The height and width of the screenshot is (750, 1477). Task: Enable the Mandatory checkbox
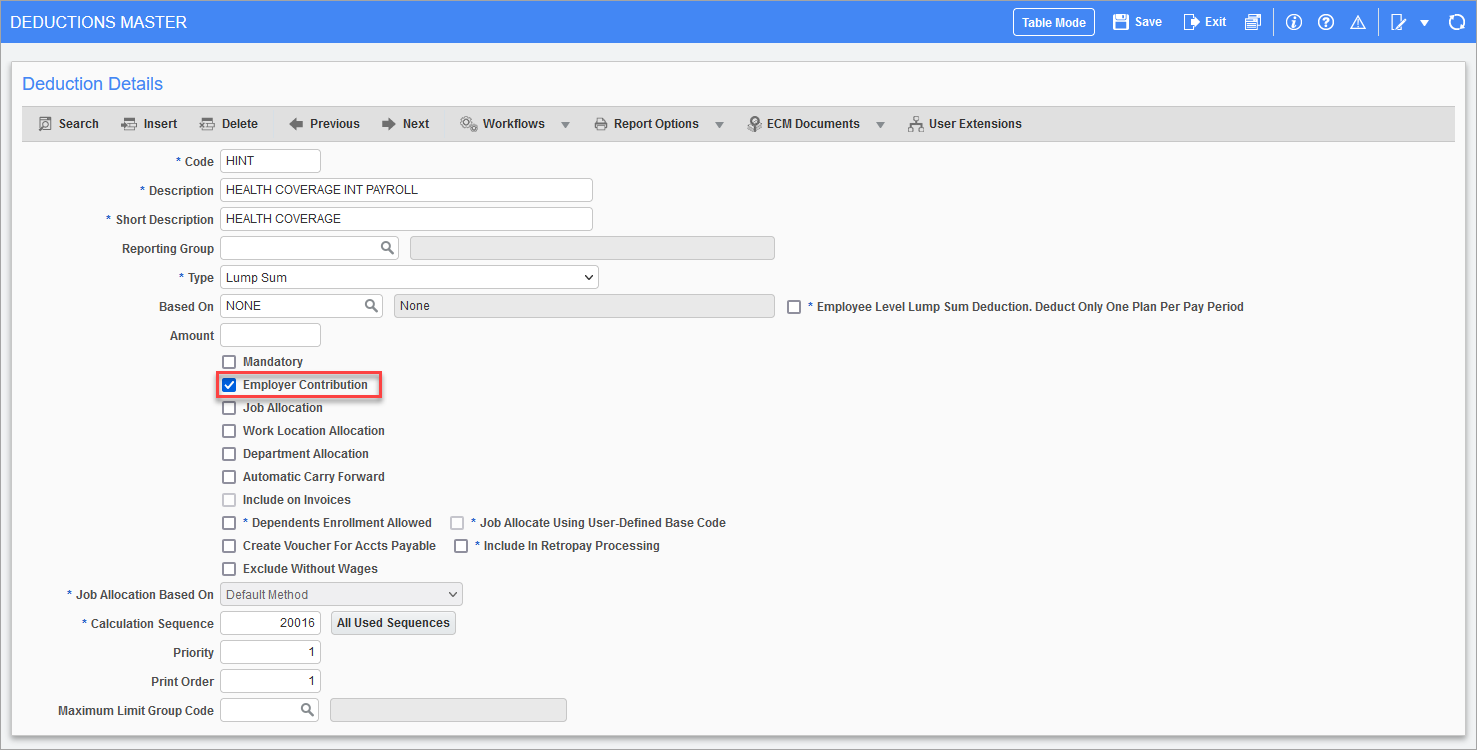[x=229, y=362]
